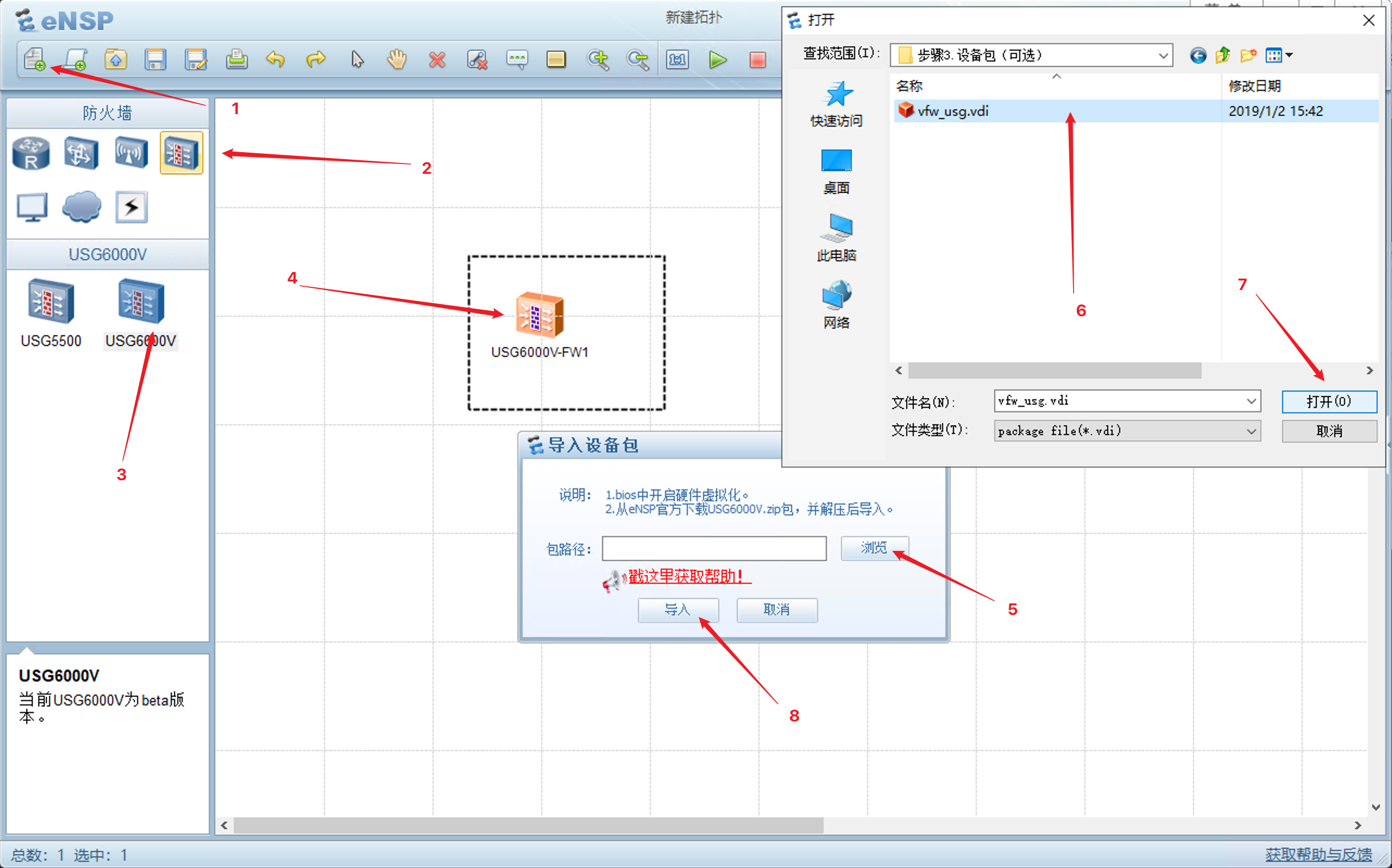Viewport: 1392px width, 868px height.
Task: Select the Router device category icon
Action: click(x=31, y=153)
